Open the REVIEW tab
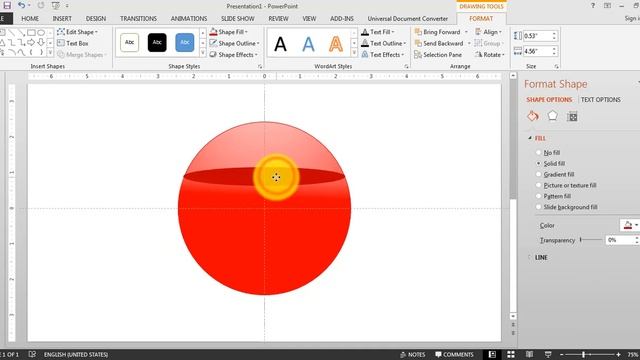The width and height of the screenshot is (640, 360). tap(278, 19)
